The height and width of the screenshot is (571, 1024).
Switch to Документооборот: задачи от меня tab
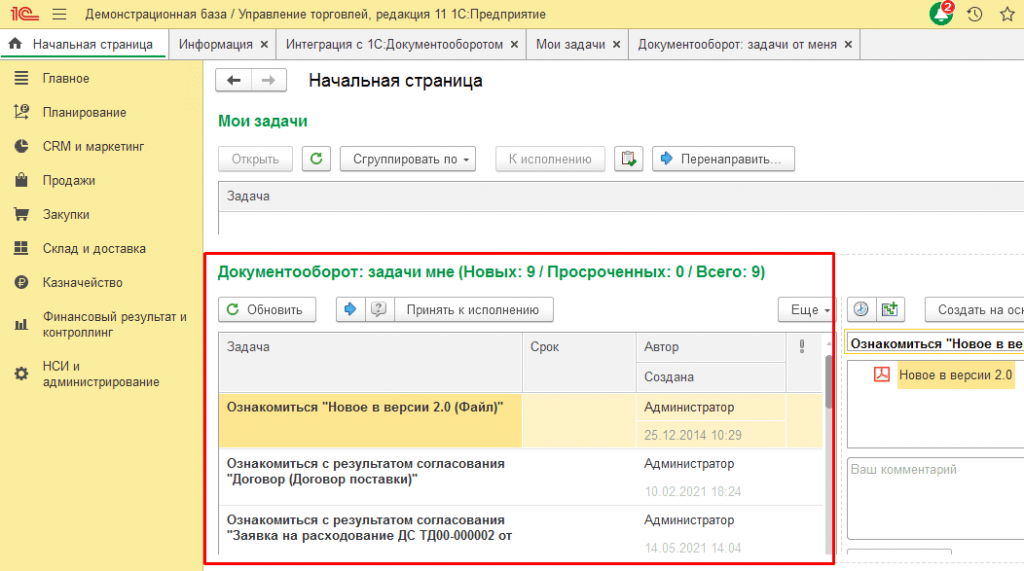point(737,44)
